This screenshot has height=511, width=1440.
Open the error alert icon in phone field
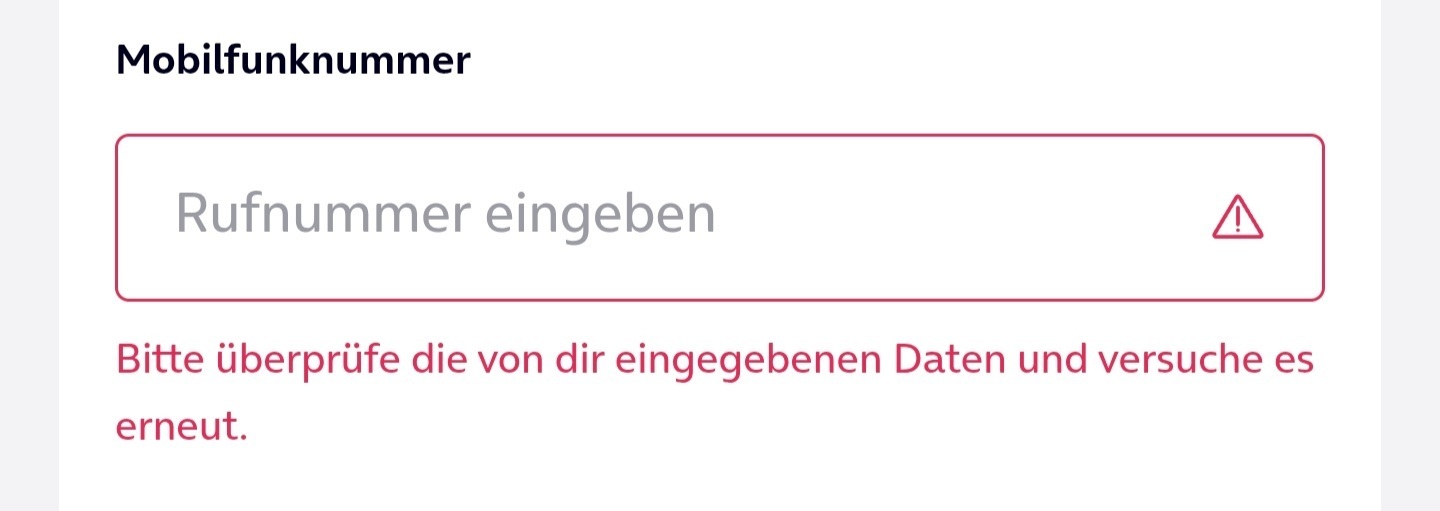tap(1237, 217)
